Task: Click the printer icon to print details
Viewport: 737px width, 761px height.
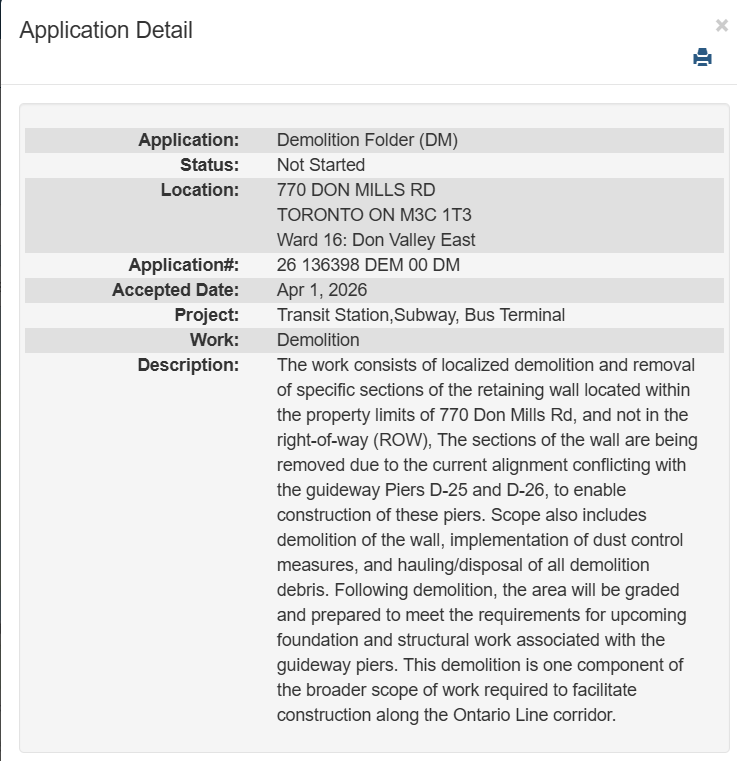Action: pyautogui.click(x=702, y=58)
